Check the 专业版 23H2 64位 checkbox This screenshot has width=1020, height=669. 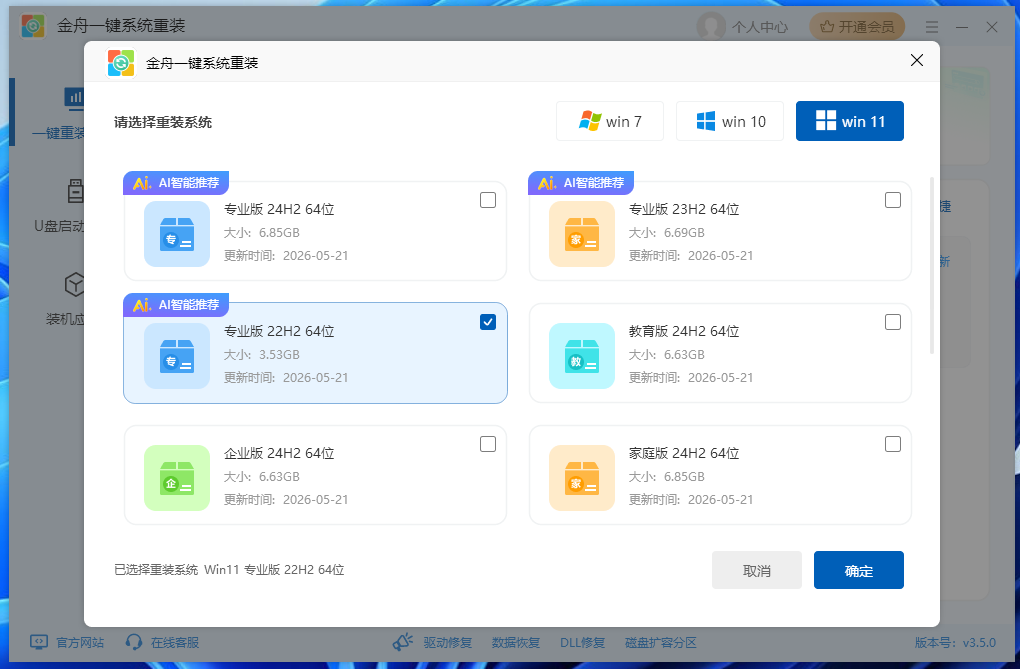pyautogui.click(x=893, y=200)
